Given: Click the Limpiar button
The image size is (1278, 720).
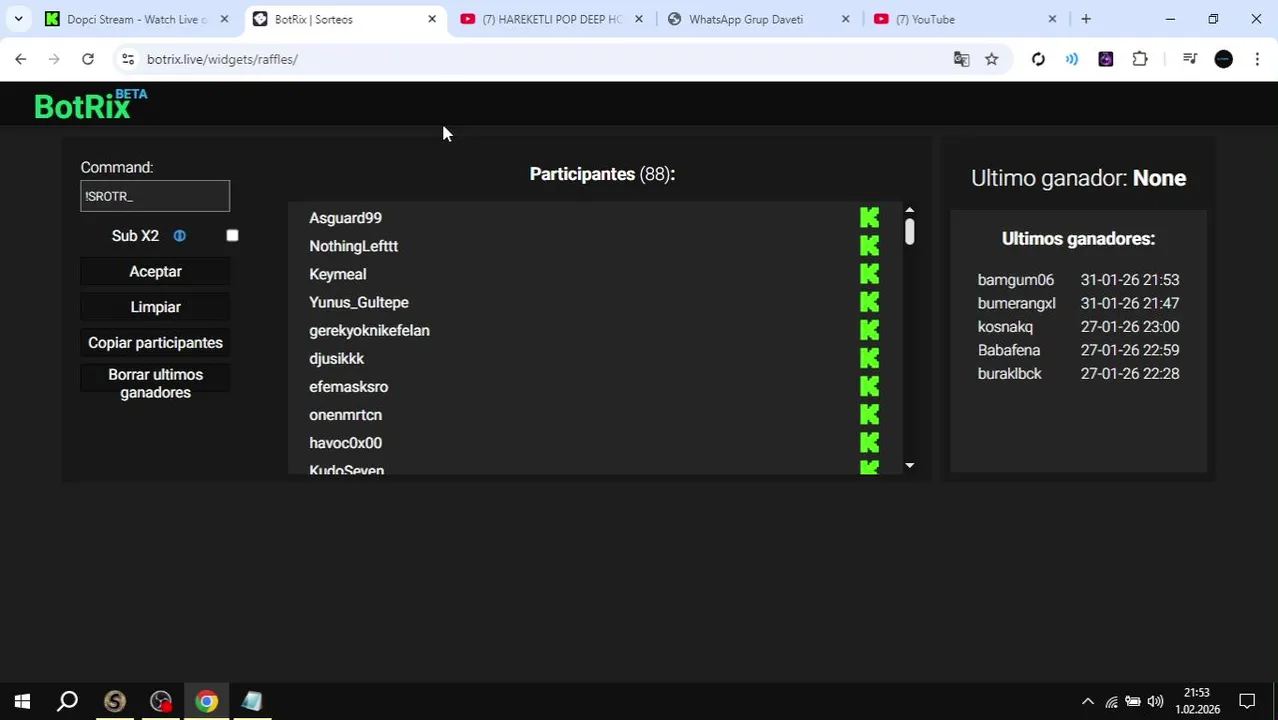Looking at the screenshot, I should pos(155,308).
